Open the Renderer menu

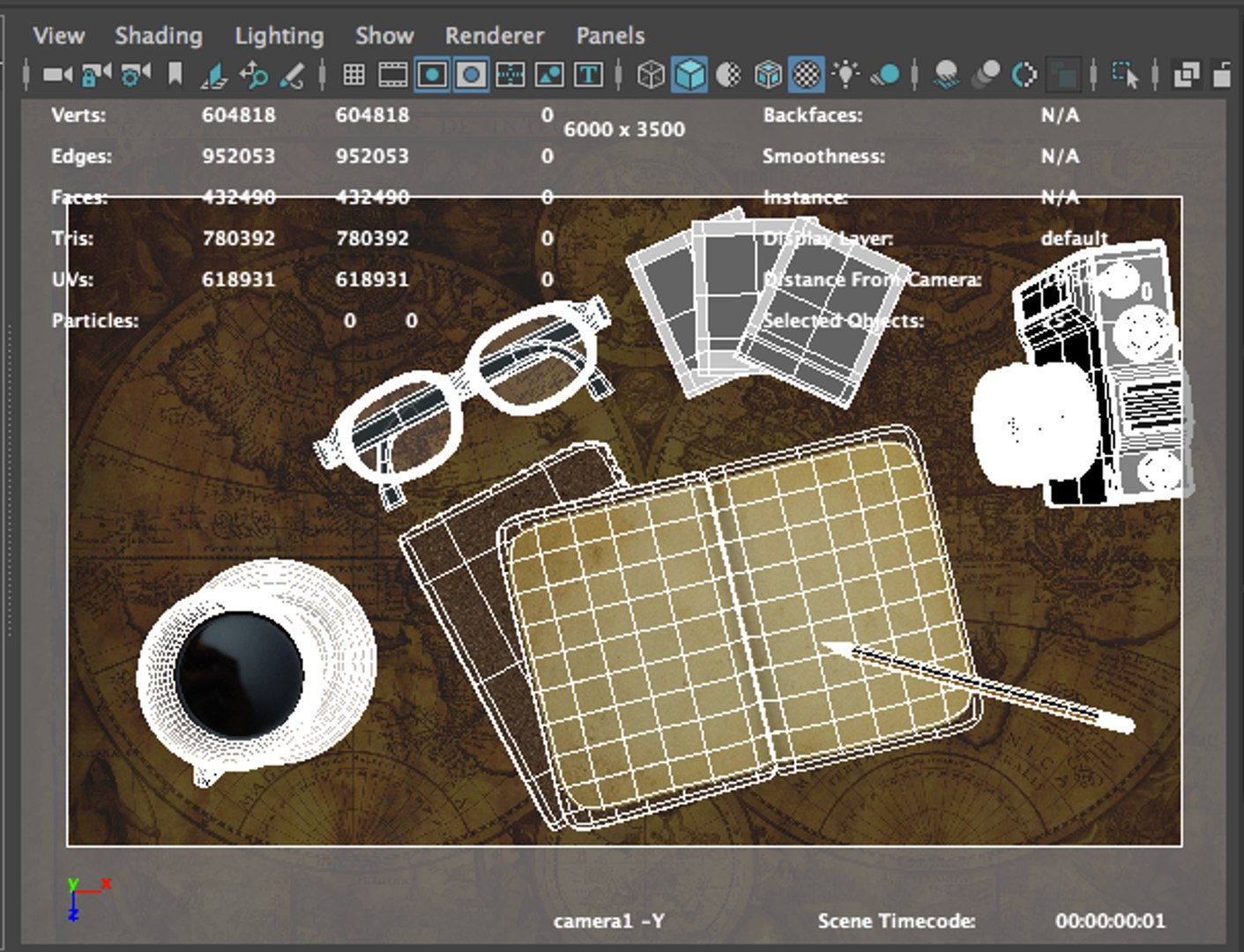495,35
